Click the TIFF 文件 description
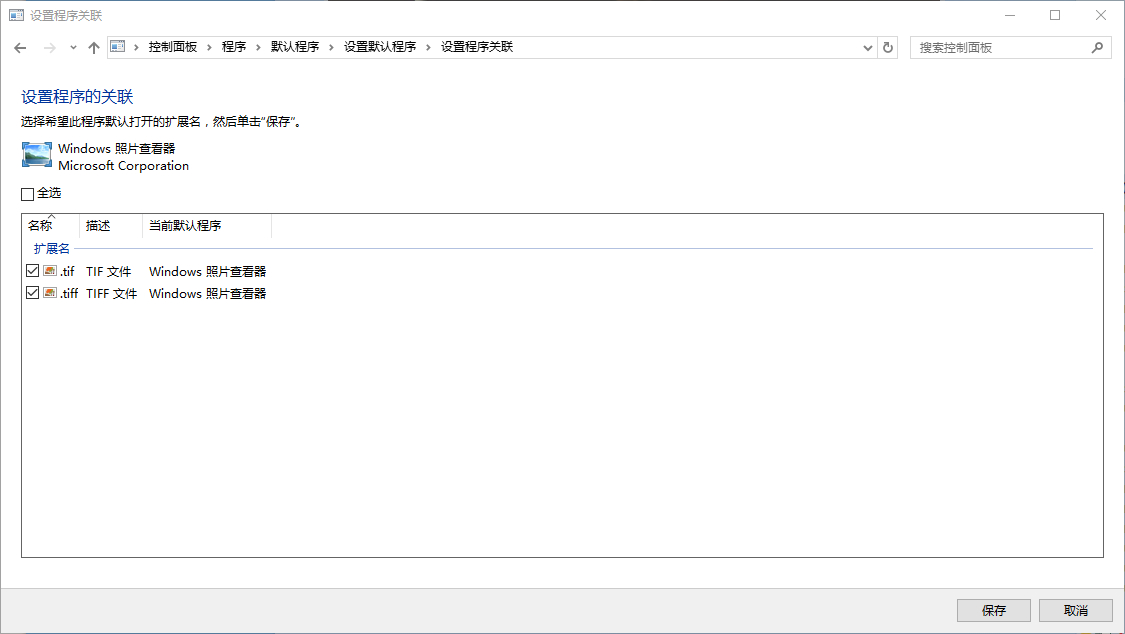Image resolution: width=1125 pixels, height=634 pixels. pos(111,293)
